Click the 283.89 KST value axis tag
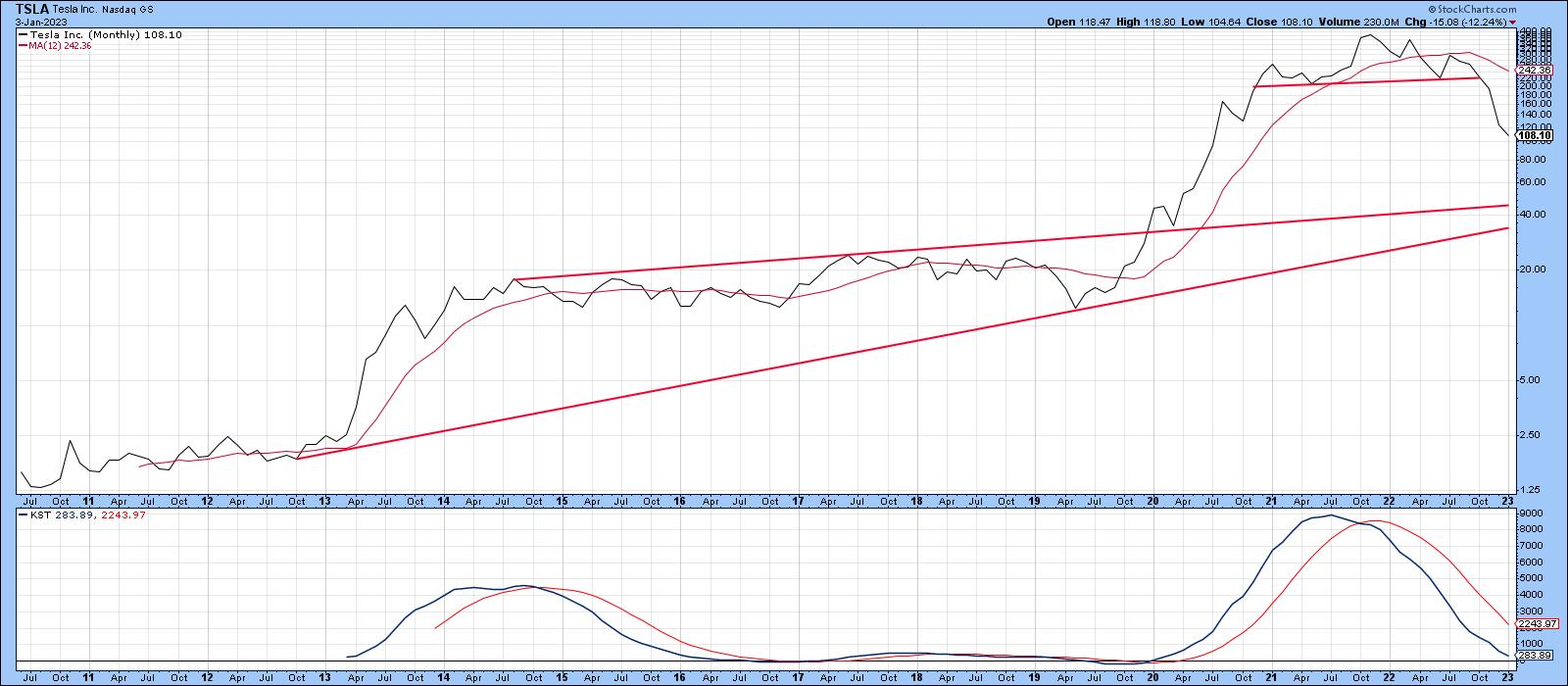Image resolution: width=1568 pixels, height=686 pixels. coord(1533,656)
